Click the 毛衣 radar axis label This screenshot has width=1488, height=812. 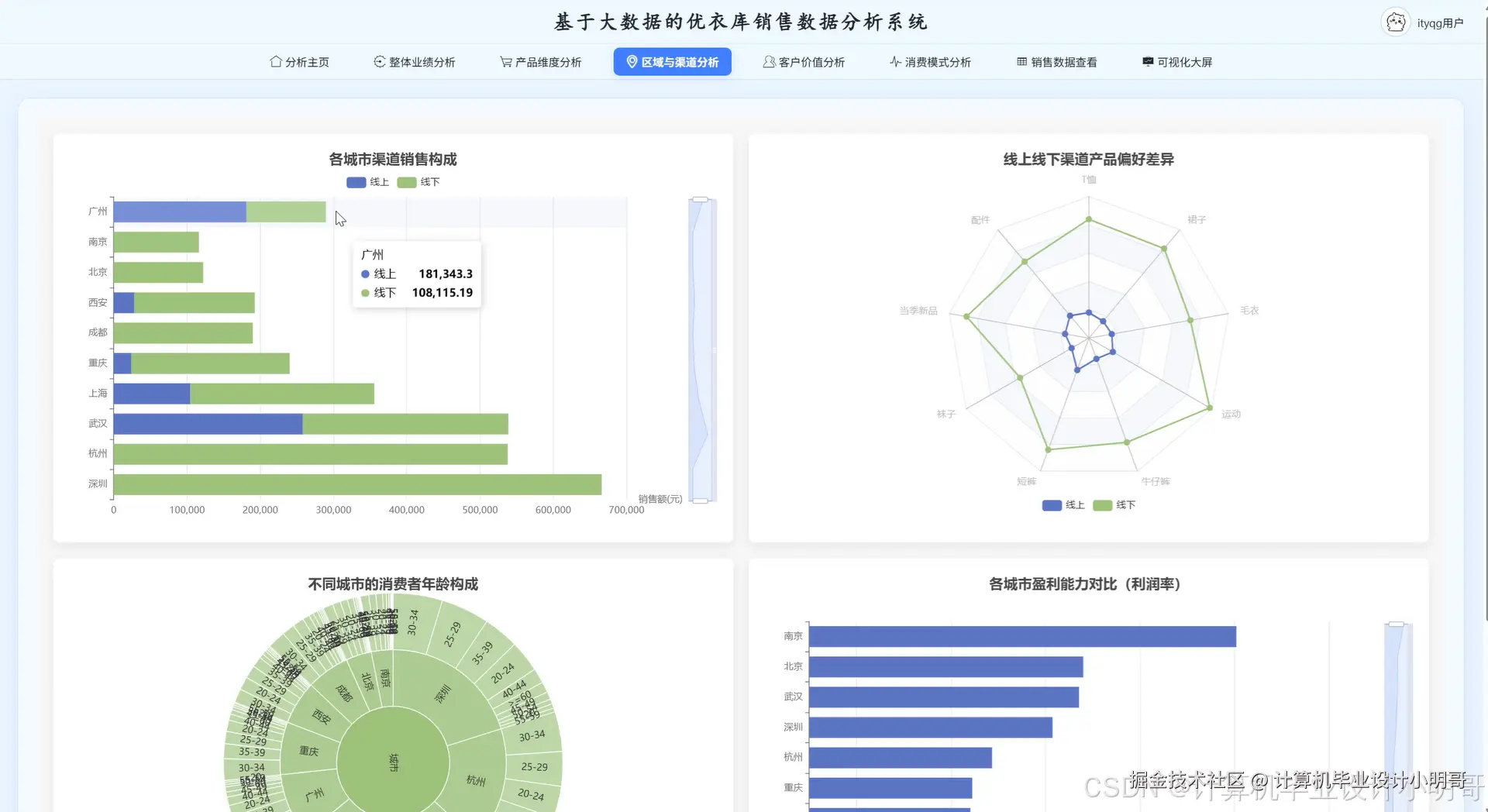(1249, 311)
